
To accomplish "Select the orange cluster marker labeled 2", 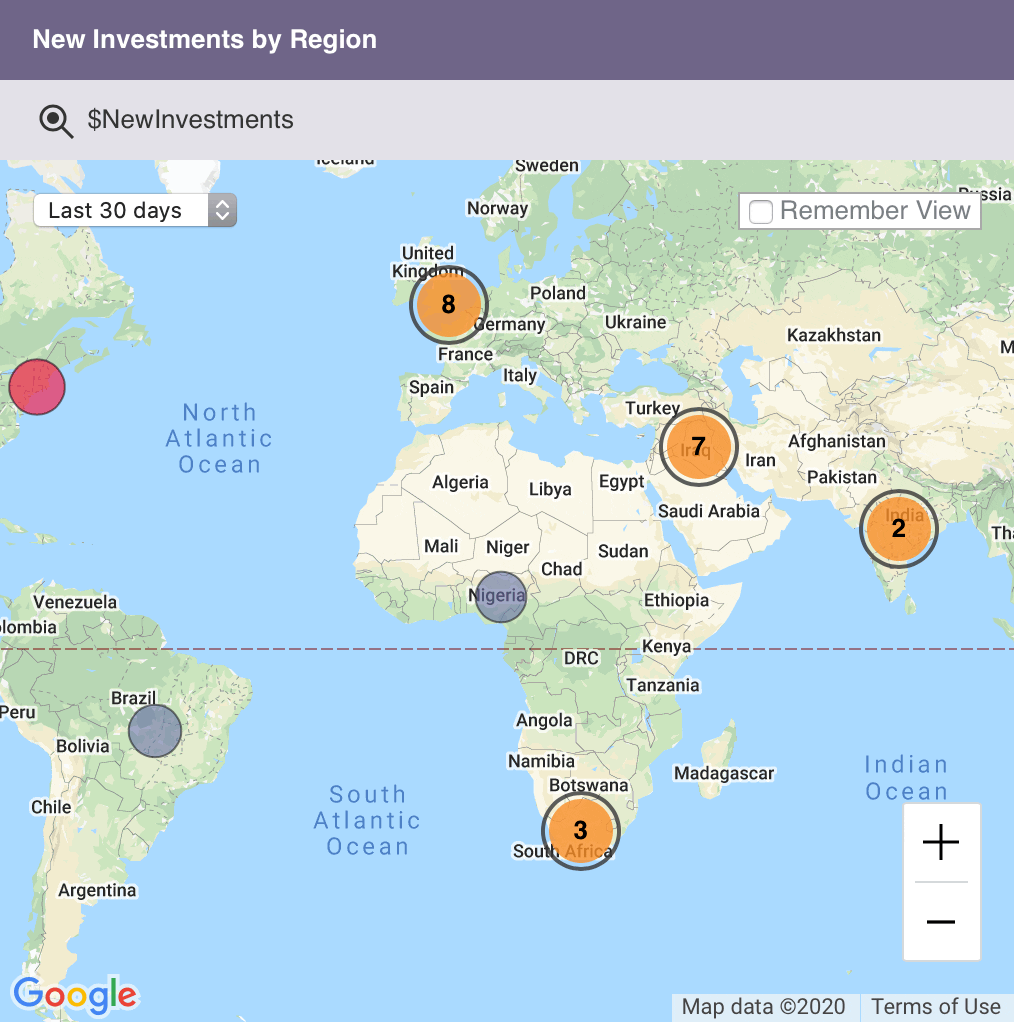I will click(x=899, y=529).
